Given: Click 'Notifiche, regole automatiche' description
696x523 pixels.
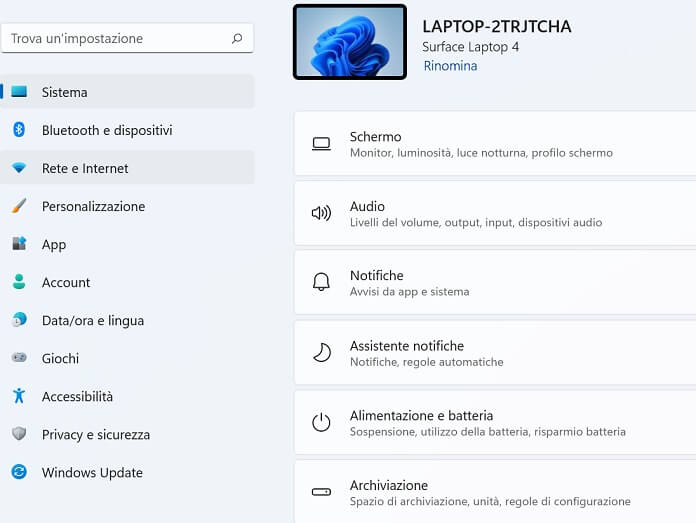Looking at the screenshot, I should 427,362.
